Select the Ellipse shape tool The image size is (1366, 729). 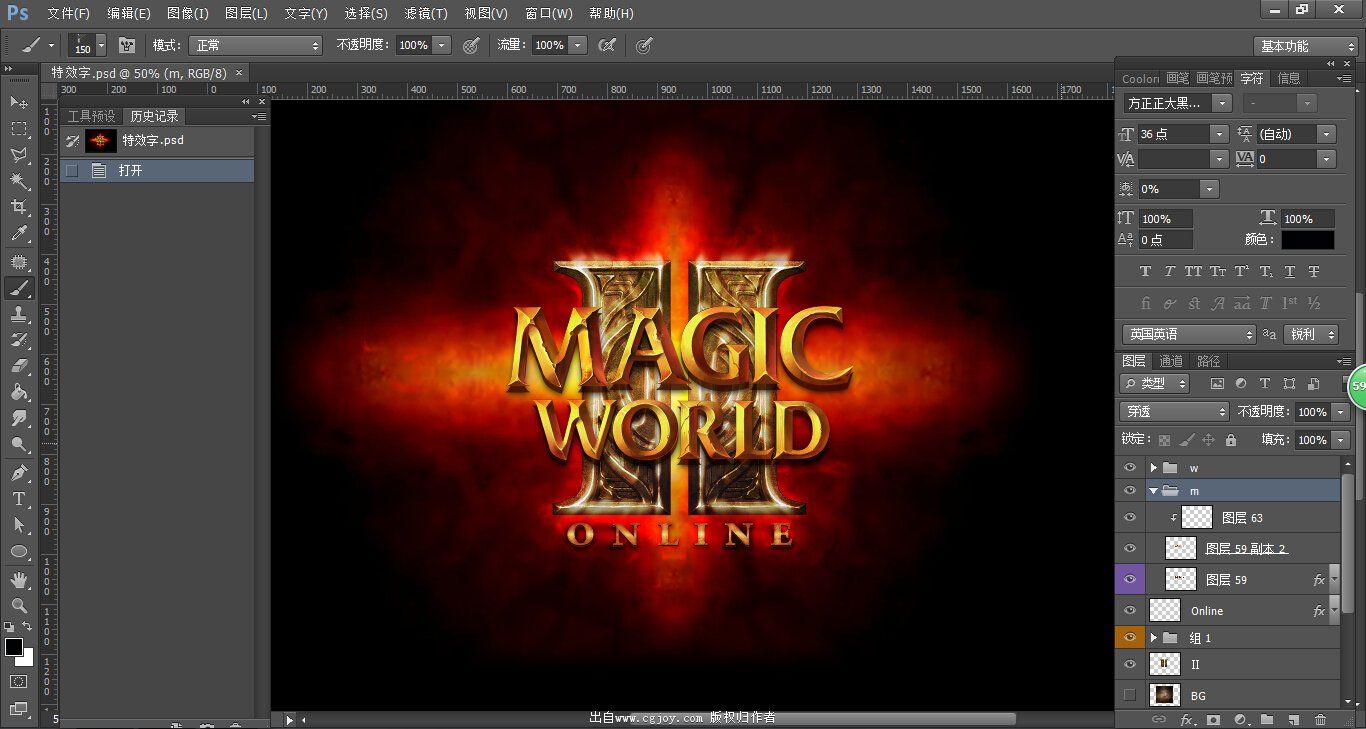pyautogui.click(x=19, y=551)
